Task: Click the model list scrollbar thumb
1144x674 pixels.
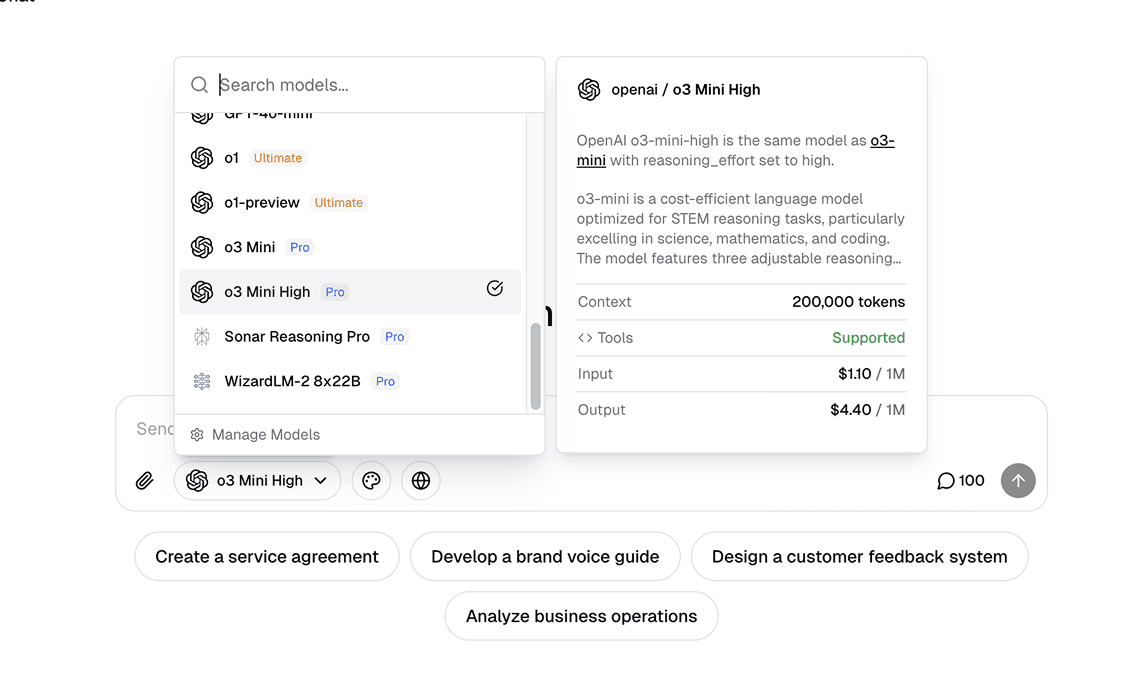Action: 535,365
